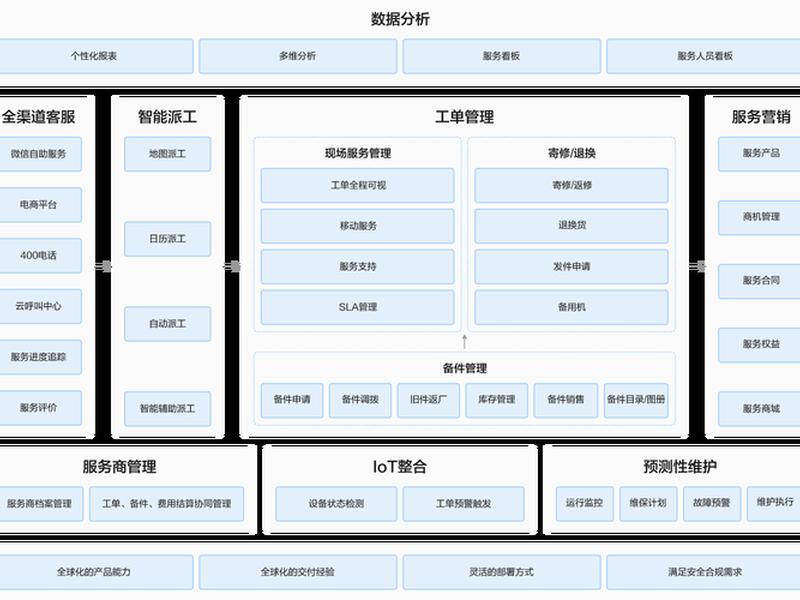Select the 维护执行 box
The height and width of the screenshot is (600, 800).
point(774,504)
